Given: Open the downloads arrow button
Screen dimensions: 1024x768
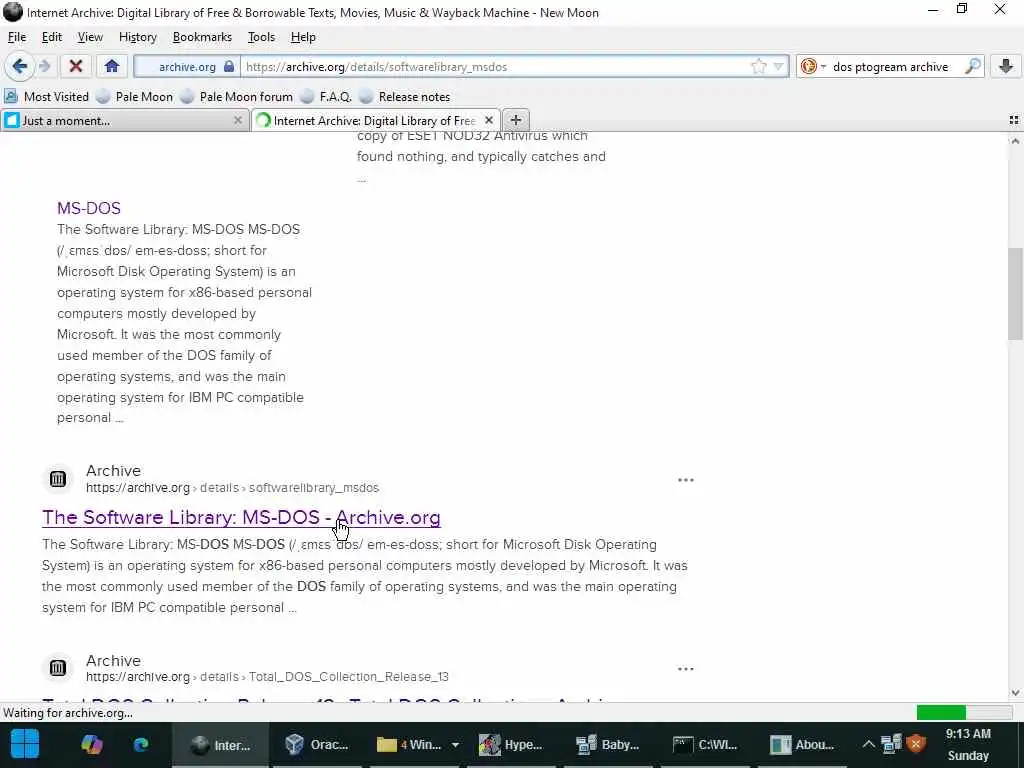Looking at the screenshot, I should point(1006,66).
